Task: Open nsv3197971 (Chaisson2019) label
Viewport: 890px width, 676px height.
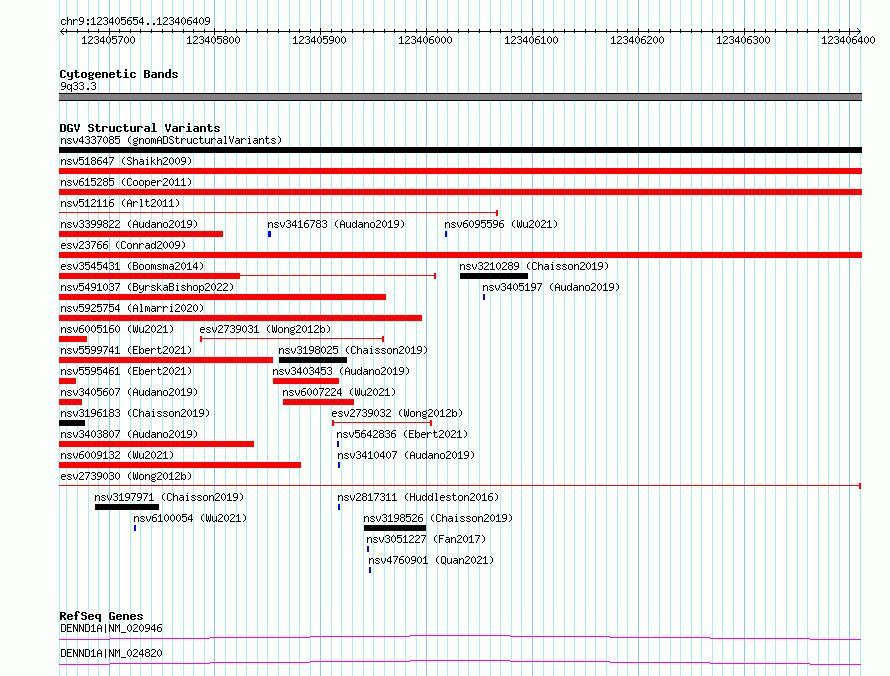Action: click(169, 497)
